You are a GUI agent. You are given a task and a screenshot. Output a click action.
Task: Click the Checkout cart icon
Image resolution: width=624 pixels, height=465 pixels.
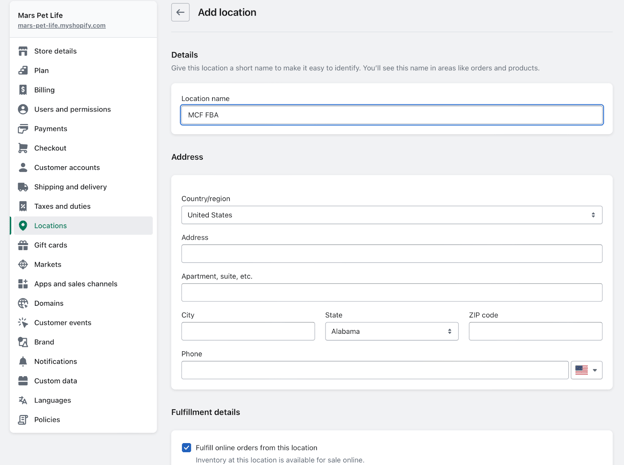pyautogui.click(x=23, y=148)
